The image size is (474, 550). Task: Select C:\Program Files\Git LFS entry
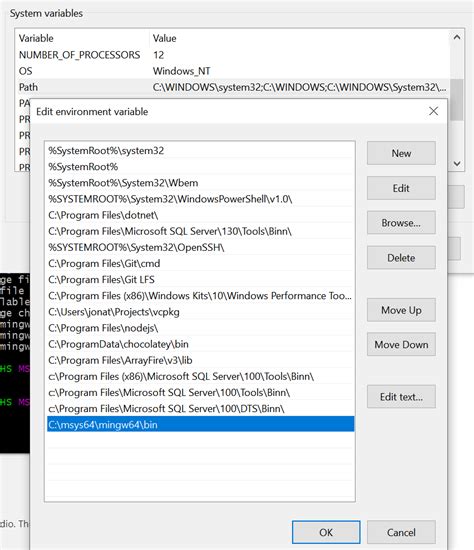tap(200, 280)
